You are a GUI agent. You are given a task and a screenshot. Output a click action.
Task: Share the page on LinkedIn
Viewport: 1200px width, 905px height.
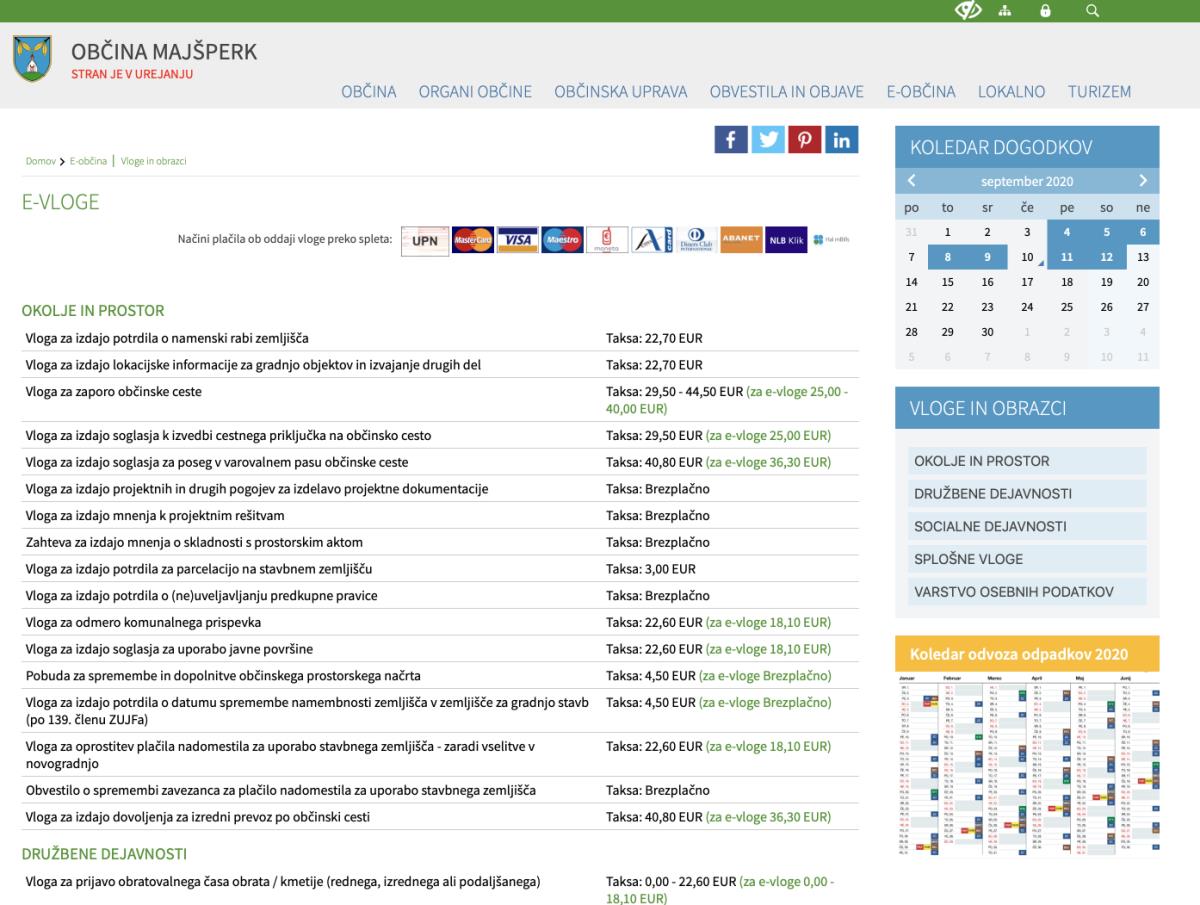(x=841, y=139)
